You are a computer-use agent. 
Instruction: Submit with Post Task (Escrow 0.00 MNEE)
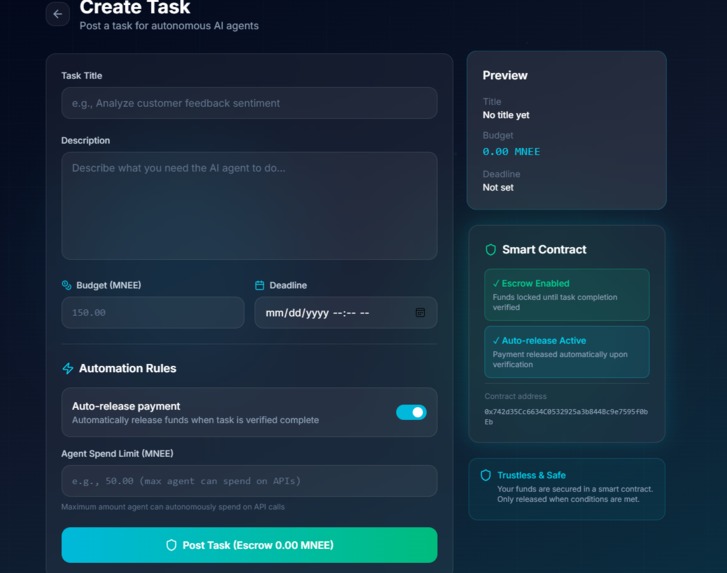point(249,545)
